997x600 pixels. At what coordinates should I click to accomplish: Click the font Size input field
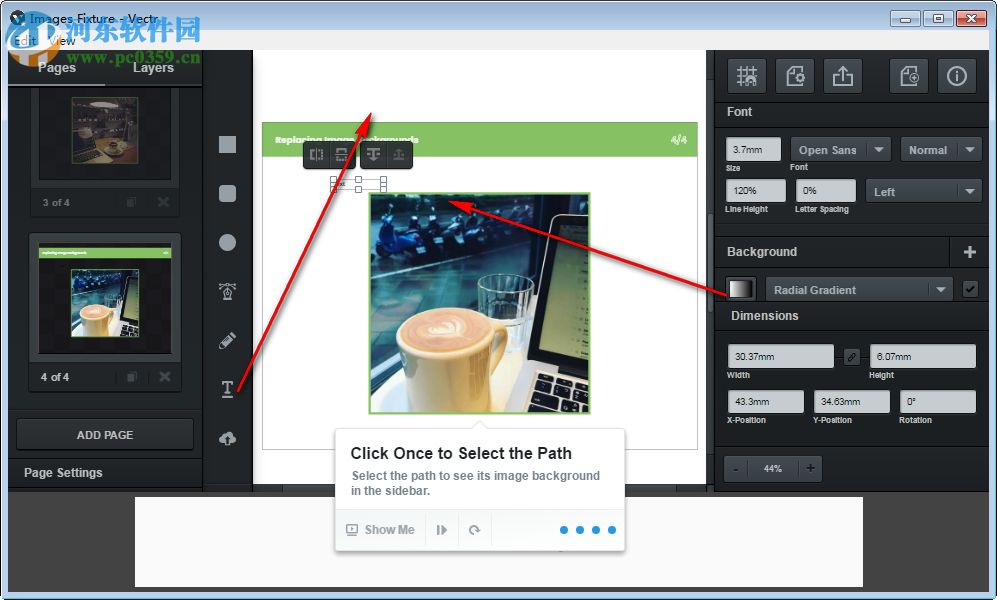click(x=753, y=150)
